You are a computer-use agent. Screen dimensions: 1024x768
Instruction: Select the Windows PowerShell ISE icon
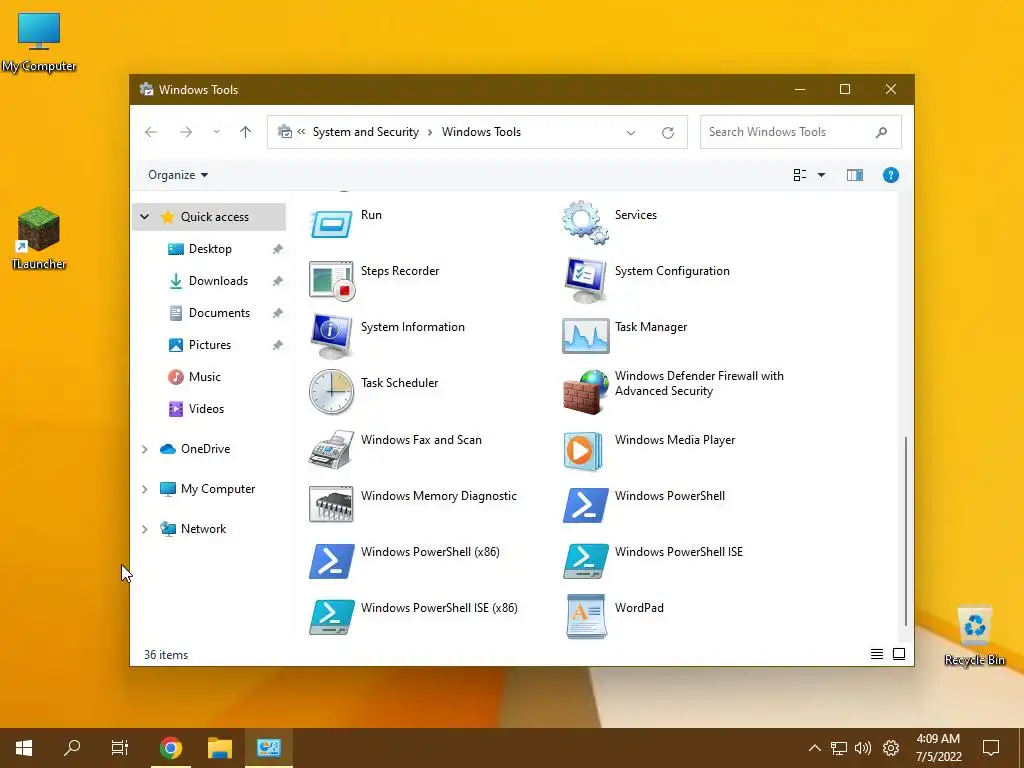pyautogui.click(x=585, y=561)
